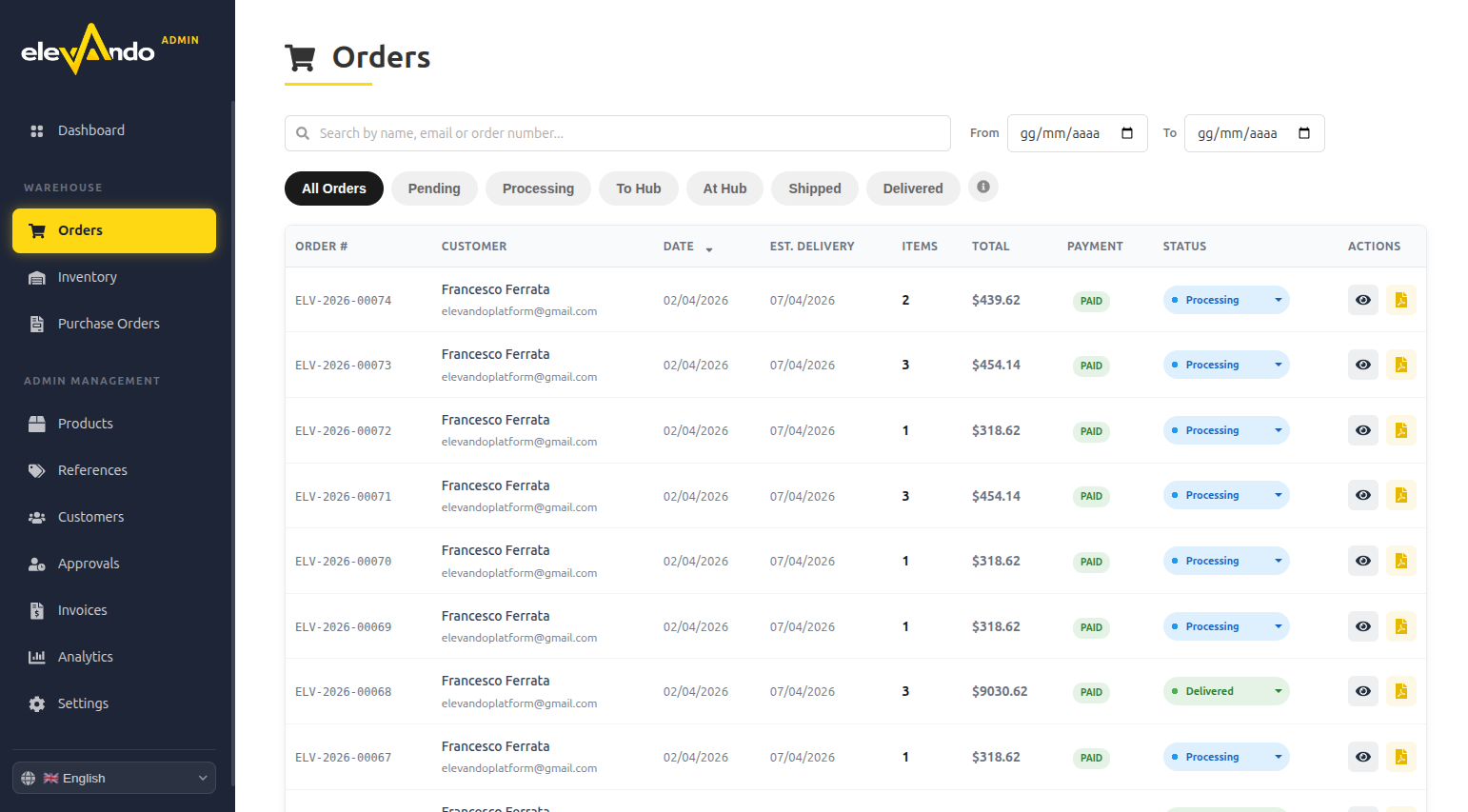Download PDF for order ELV-2026-00072
This screenshot has height=812, width=1468.
(x=1401, y=430)
